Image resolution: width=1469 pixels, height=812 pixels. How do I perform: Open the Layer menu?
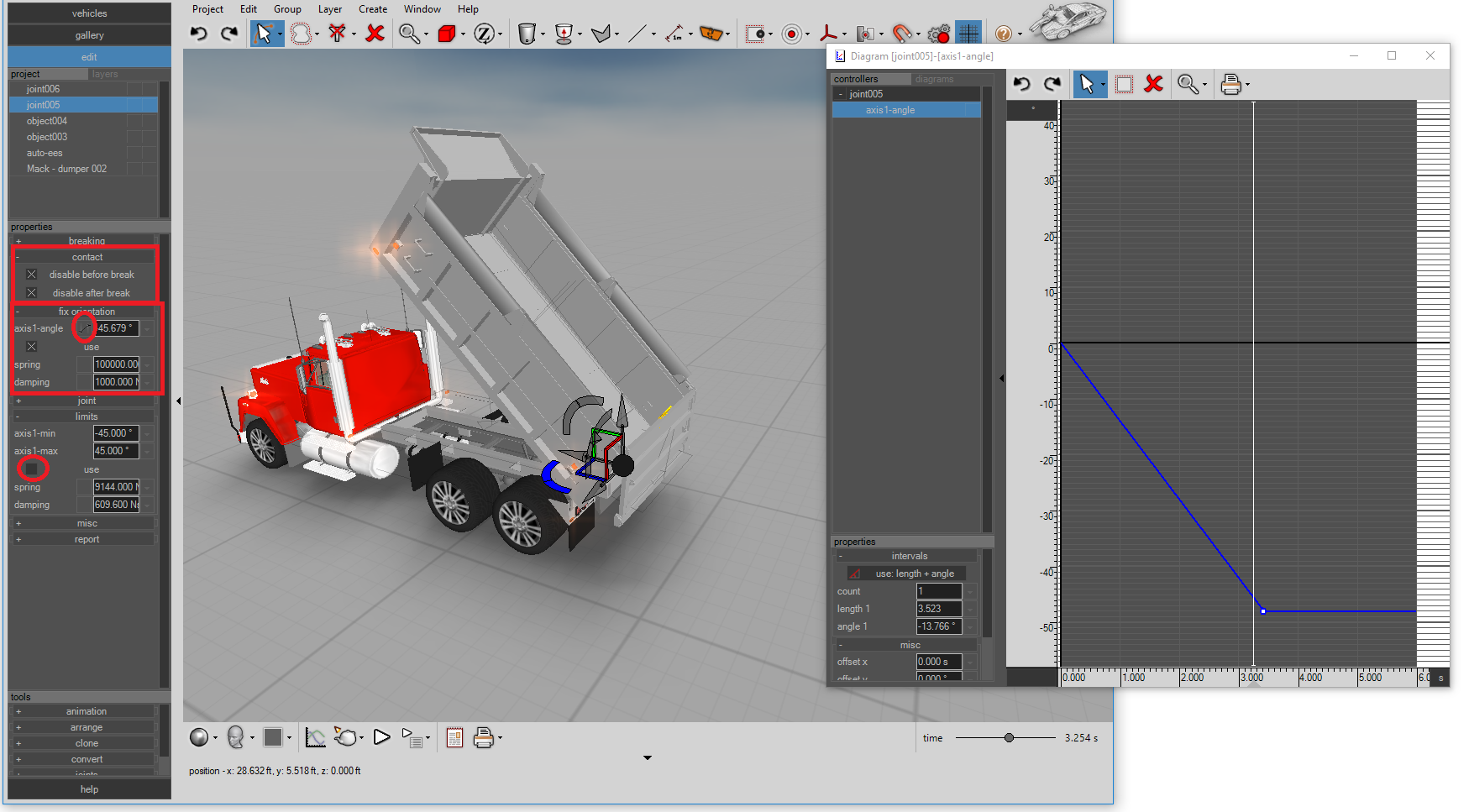pos(330,9)
